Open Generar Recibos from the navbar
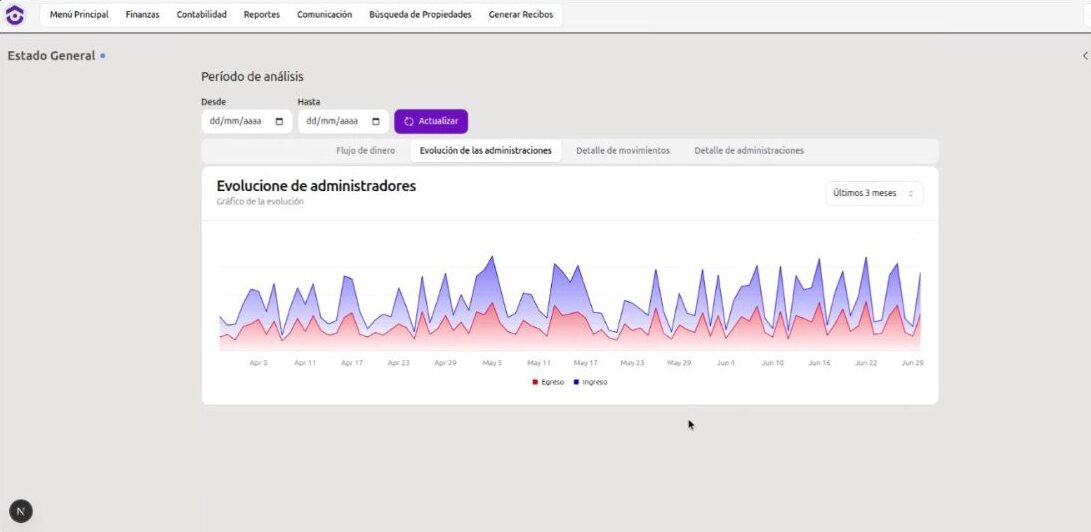Viewport: 1091px width, 532px height. (520, 15)
